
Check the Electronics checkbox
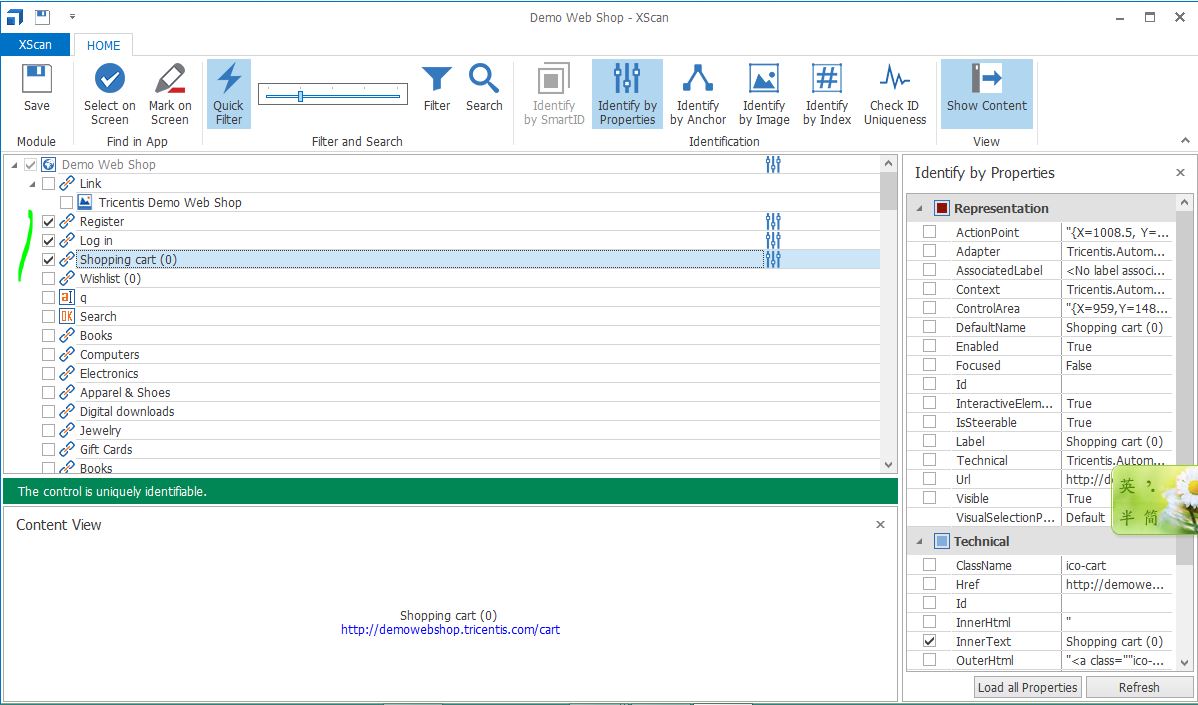click(48, 374)
